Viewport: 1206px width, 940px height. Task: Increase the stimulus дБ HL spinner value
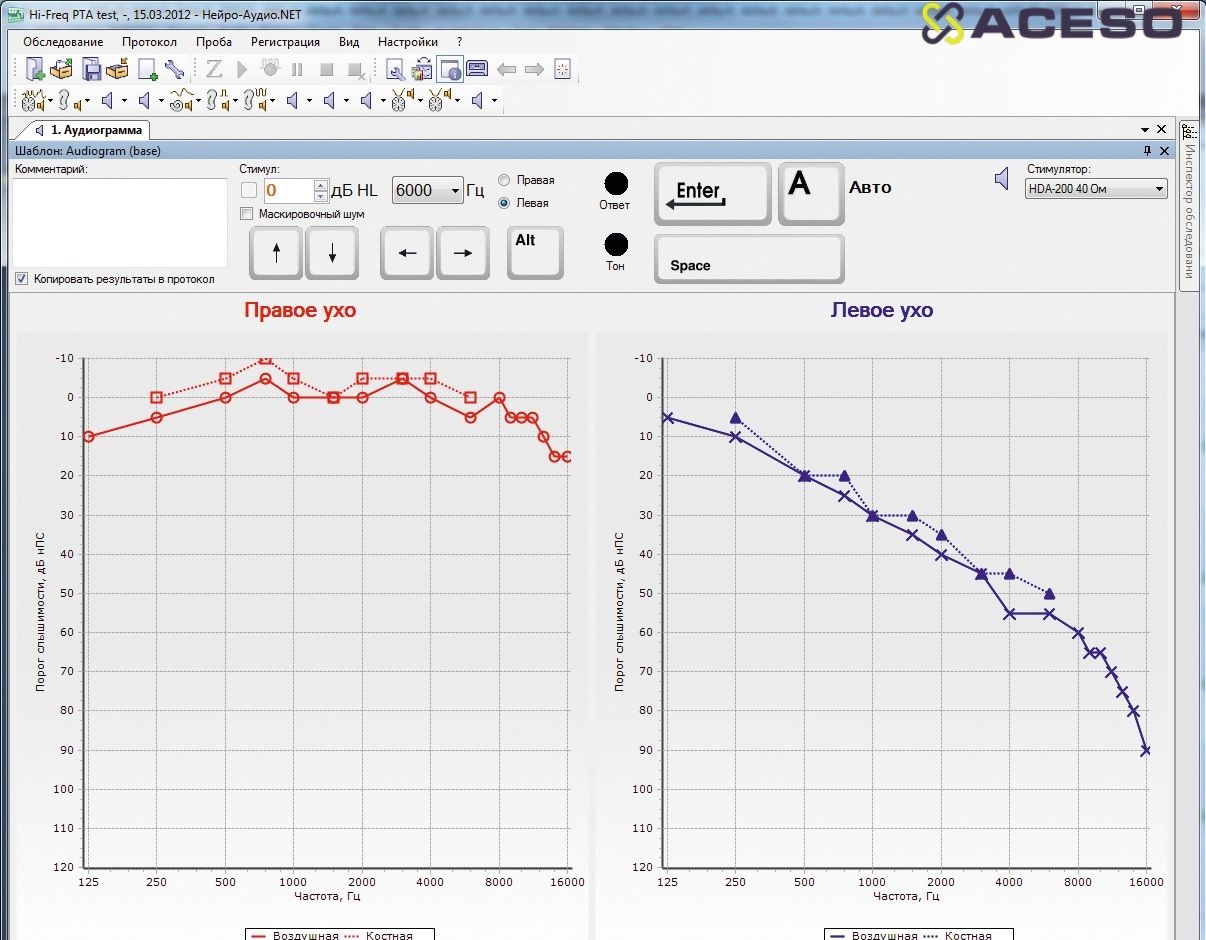(x=320, y=185)
